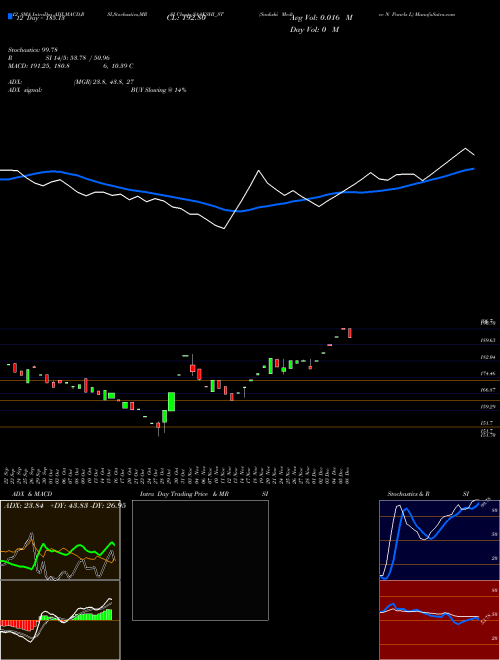Click the last red candlestick at the chart top
The width and height of the screenshot is (500, 660).
coord(350,333)
